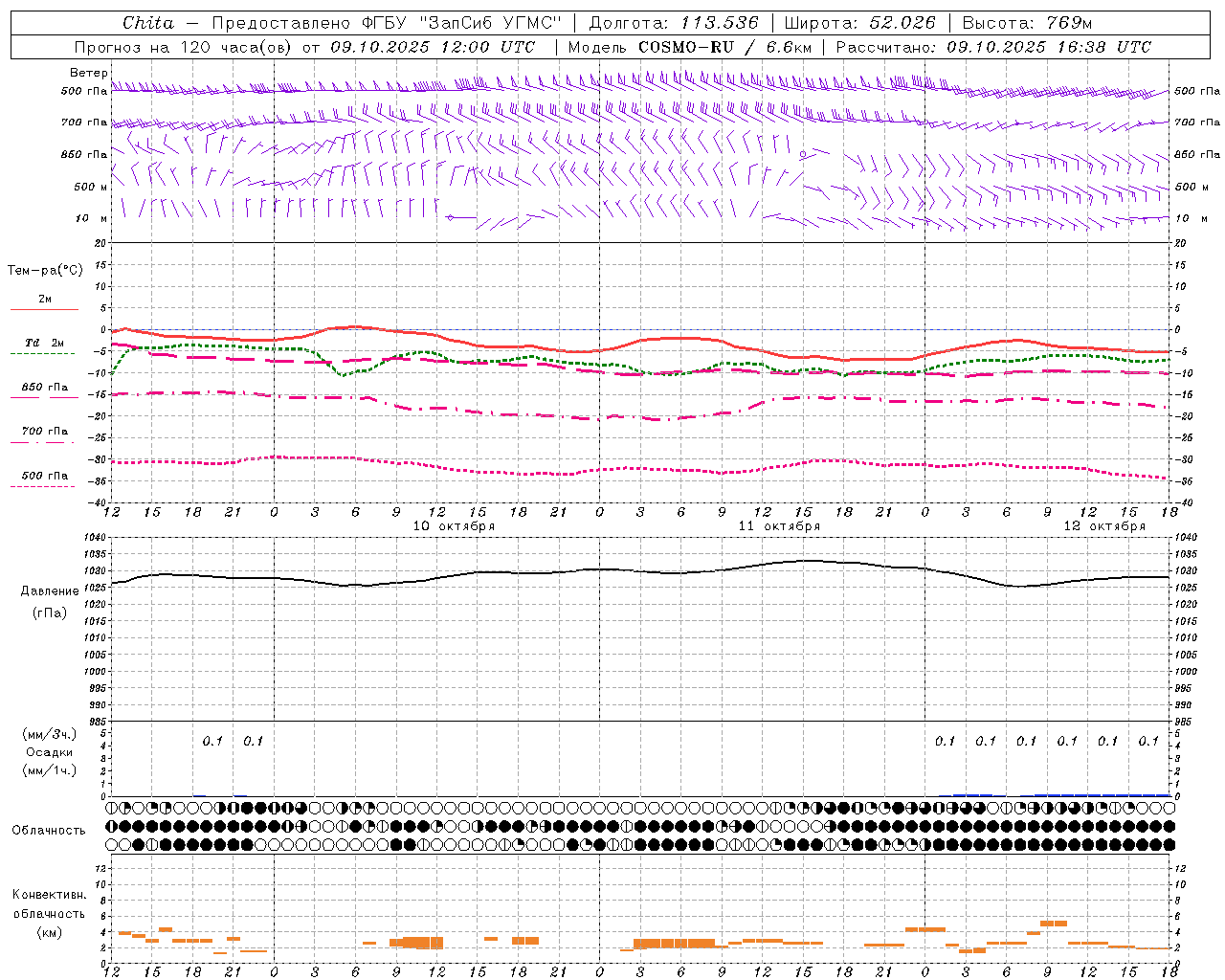Select the 11 октября date label

pos(779,526)
